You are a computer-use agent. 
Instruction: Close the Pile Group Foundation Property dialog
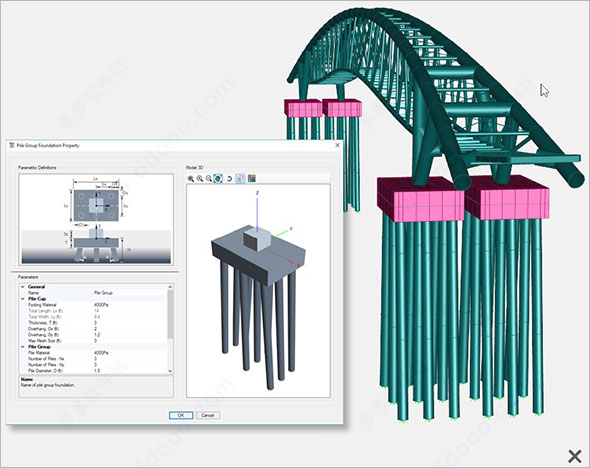337,145
